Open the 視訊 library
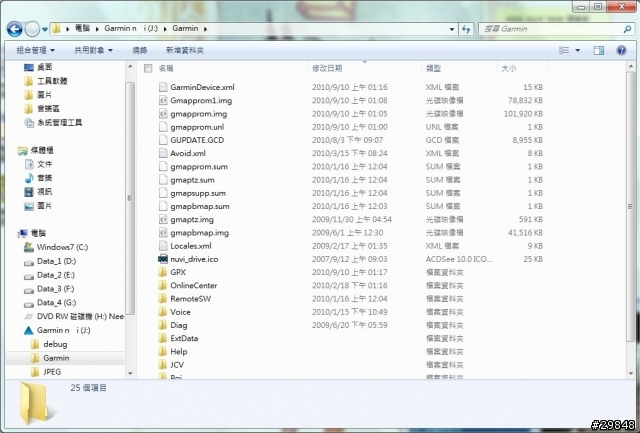The width and height of the screenshot is (640, 433). pyautogui.click(x=44, y=191)
